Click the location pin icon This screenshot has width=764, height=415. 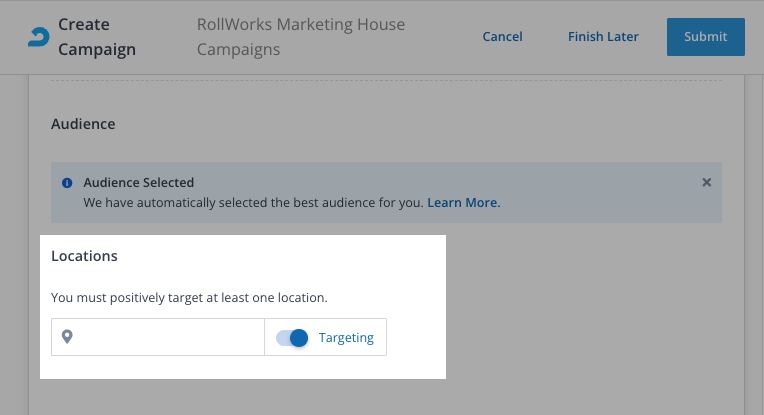tap(67, 337)
